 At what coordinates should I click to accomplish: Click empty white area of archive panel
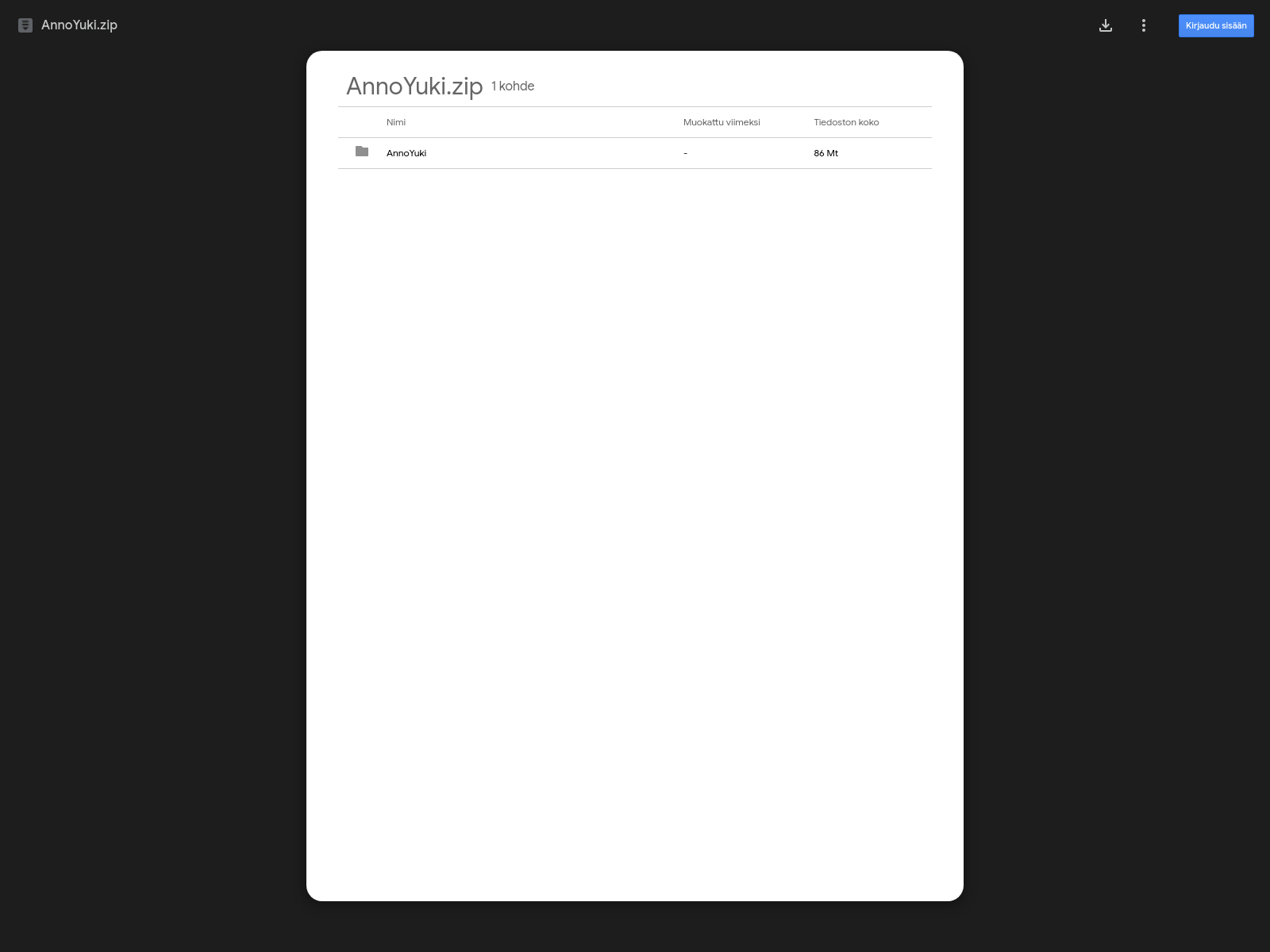tap(635, 516)
